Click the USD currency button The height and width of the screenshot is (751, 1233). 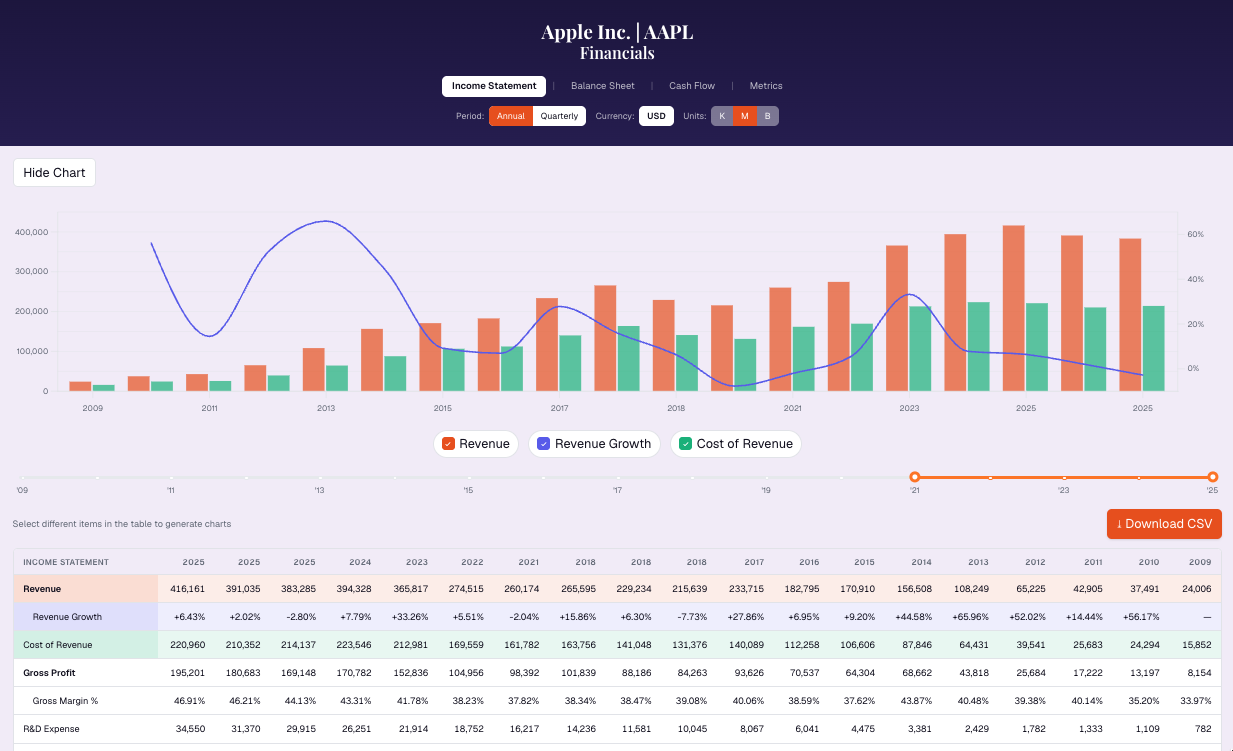pyautogui.click(x=656, y=116)
